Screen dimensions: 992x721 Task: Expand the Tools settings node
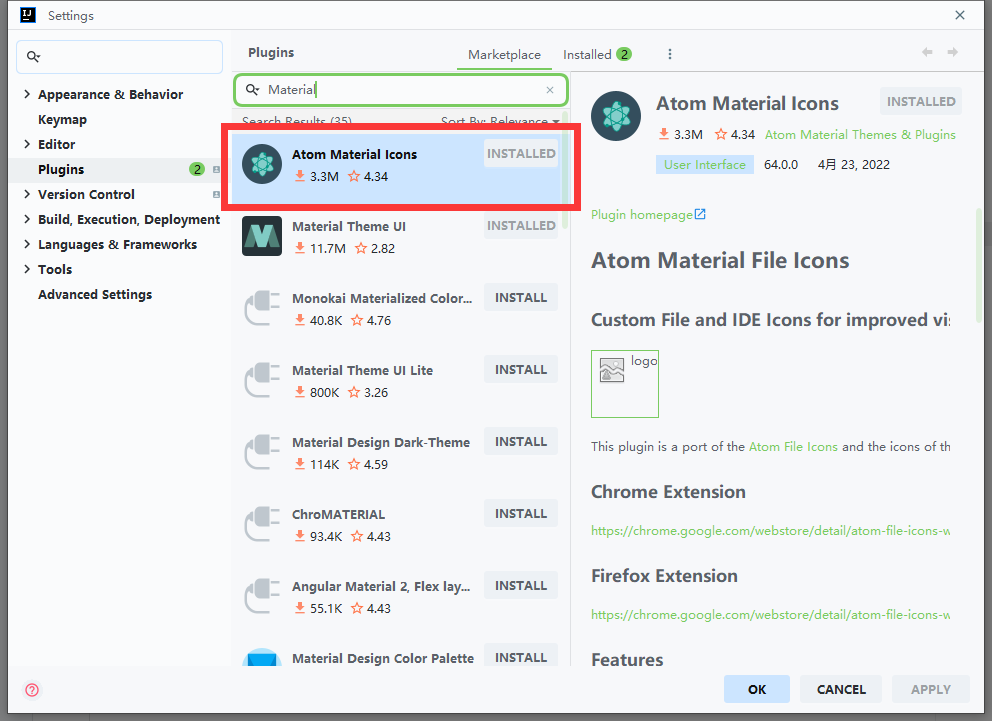[27, 269]
